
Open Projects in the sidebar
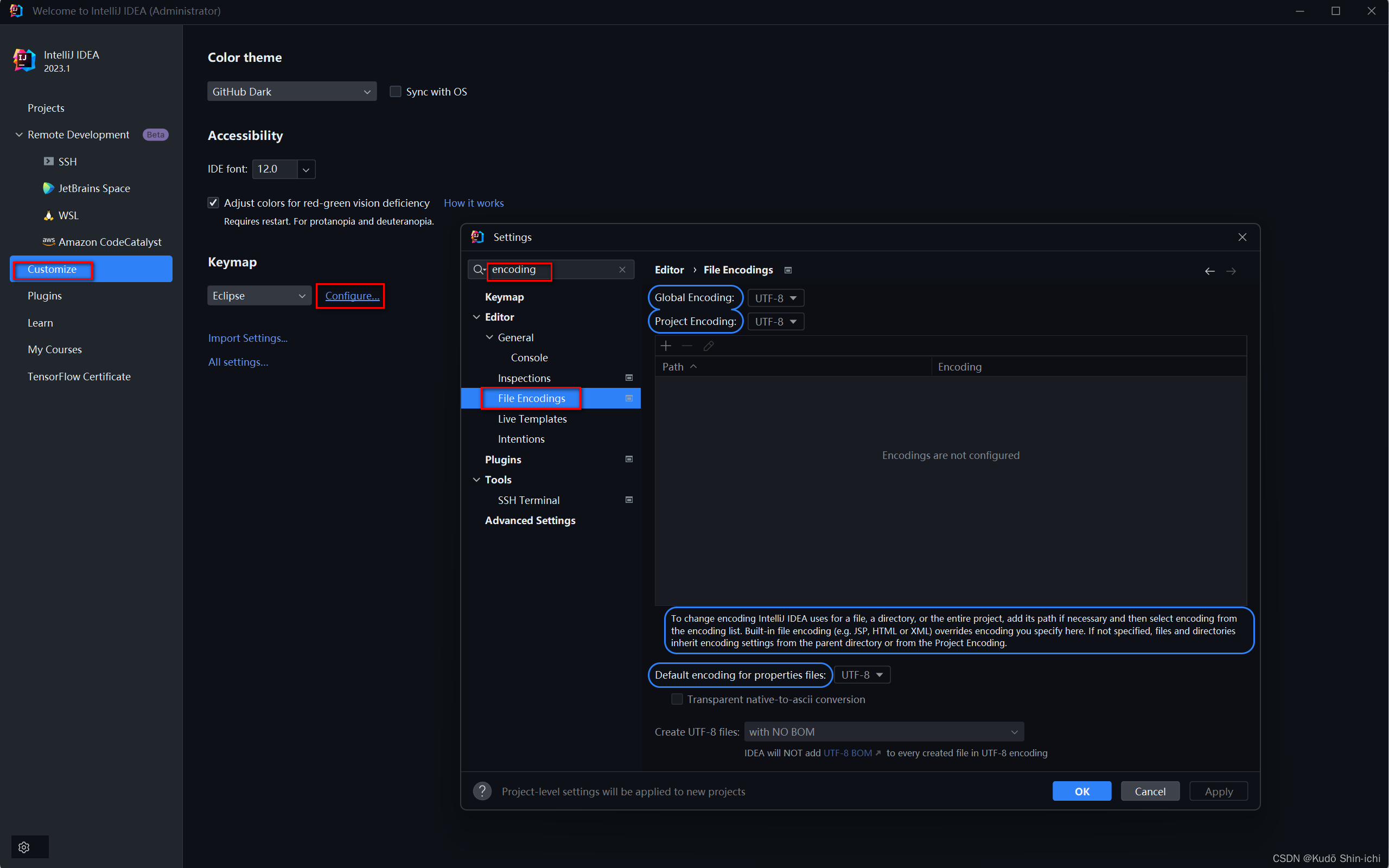coord(46,108)
